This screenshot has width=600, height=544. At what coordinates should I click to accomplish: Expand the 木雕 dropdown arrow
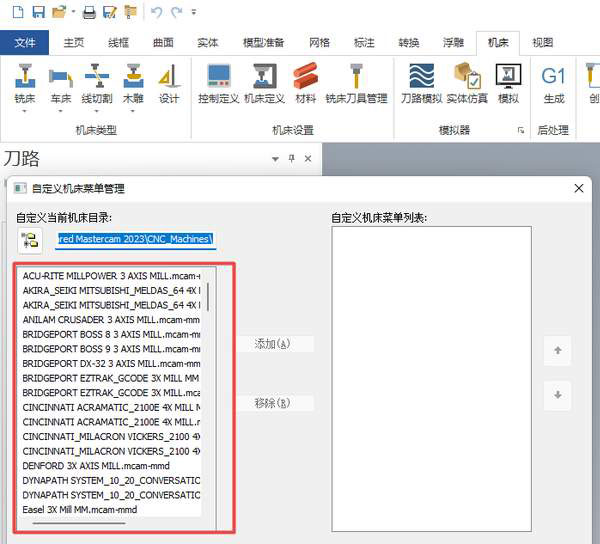point(133,111)
